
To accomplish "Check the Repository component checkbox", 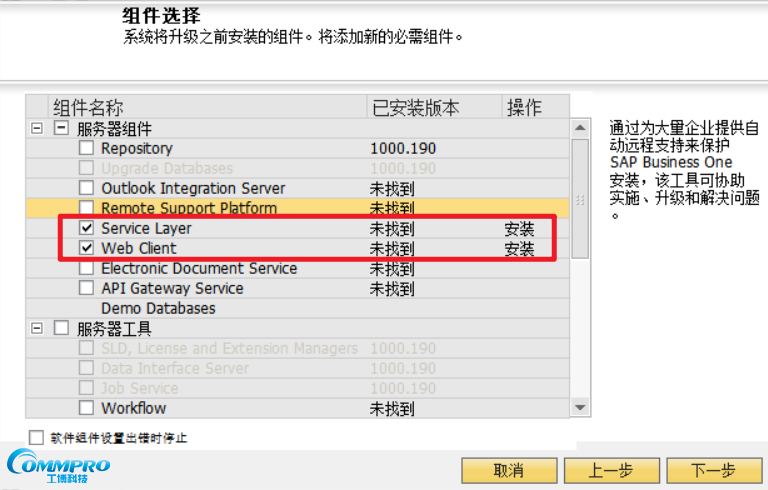I will [x=86, y=149].
